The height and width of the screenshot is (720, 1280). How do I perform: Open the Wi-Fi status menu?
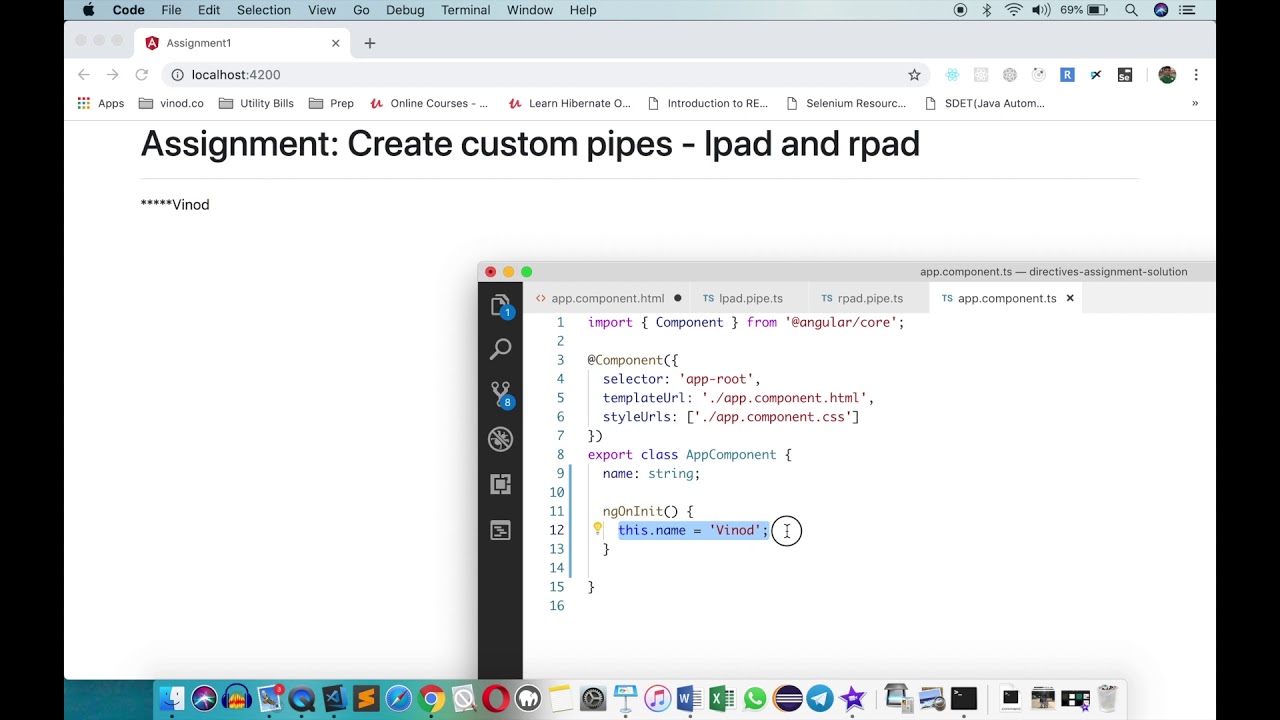click(x=1014, y=10)
